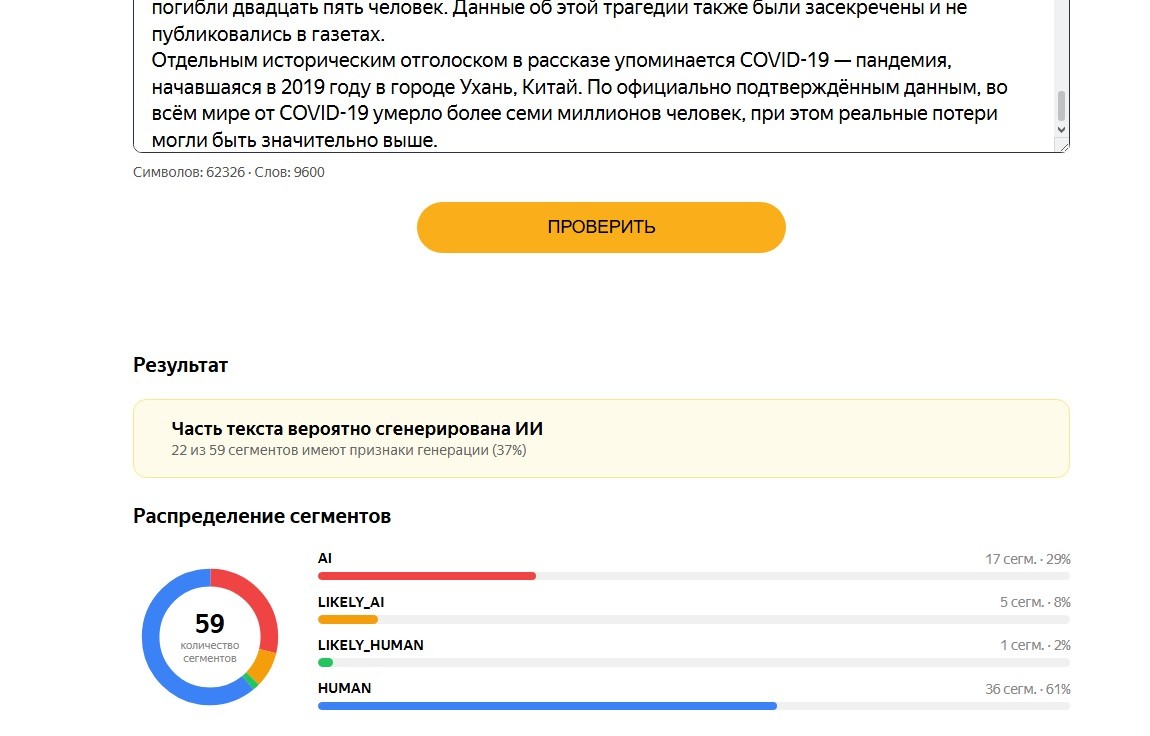
Task: Click the 'Символов: 62326 · Слов: 9600' counter
Action: [229, 172]
